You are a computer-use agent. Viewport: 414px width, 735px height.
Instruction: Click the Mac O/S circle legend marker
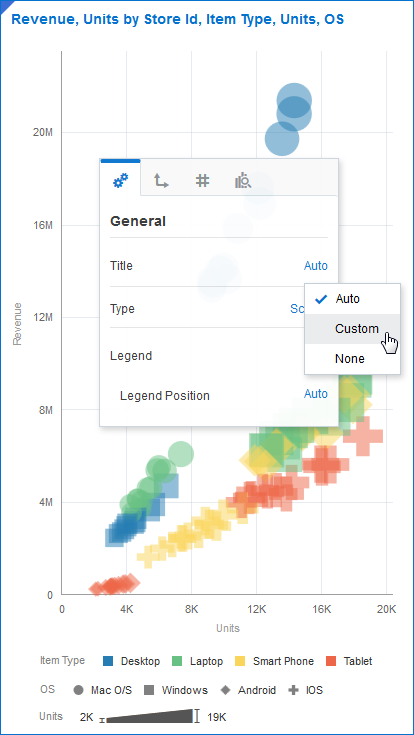click(x=79, y=690)
